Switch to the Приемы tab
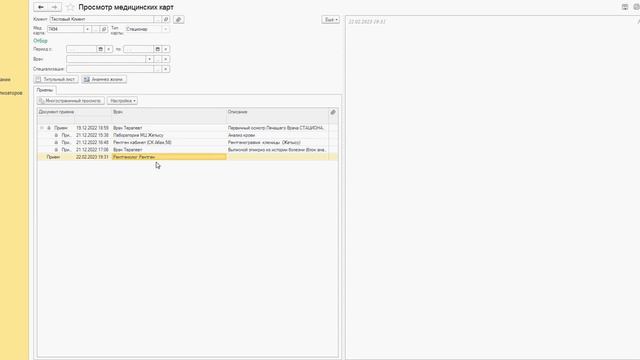The width and height of the screenshot is (640, 360). point(45,90)
